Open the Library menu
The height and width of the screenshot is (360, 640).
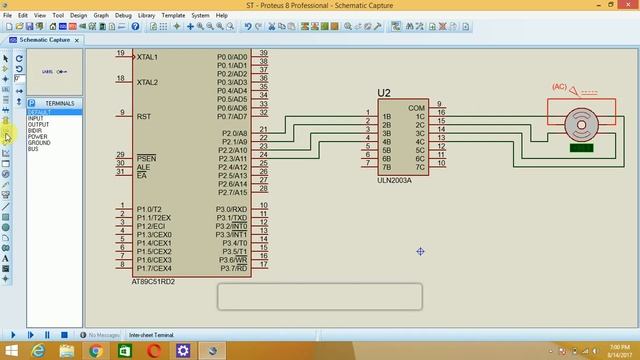click(x=146, y=15)
